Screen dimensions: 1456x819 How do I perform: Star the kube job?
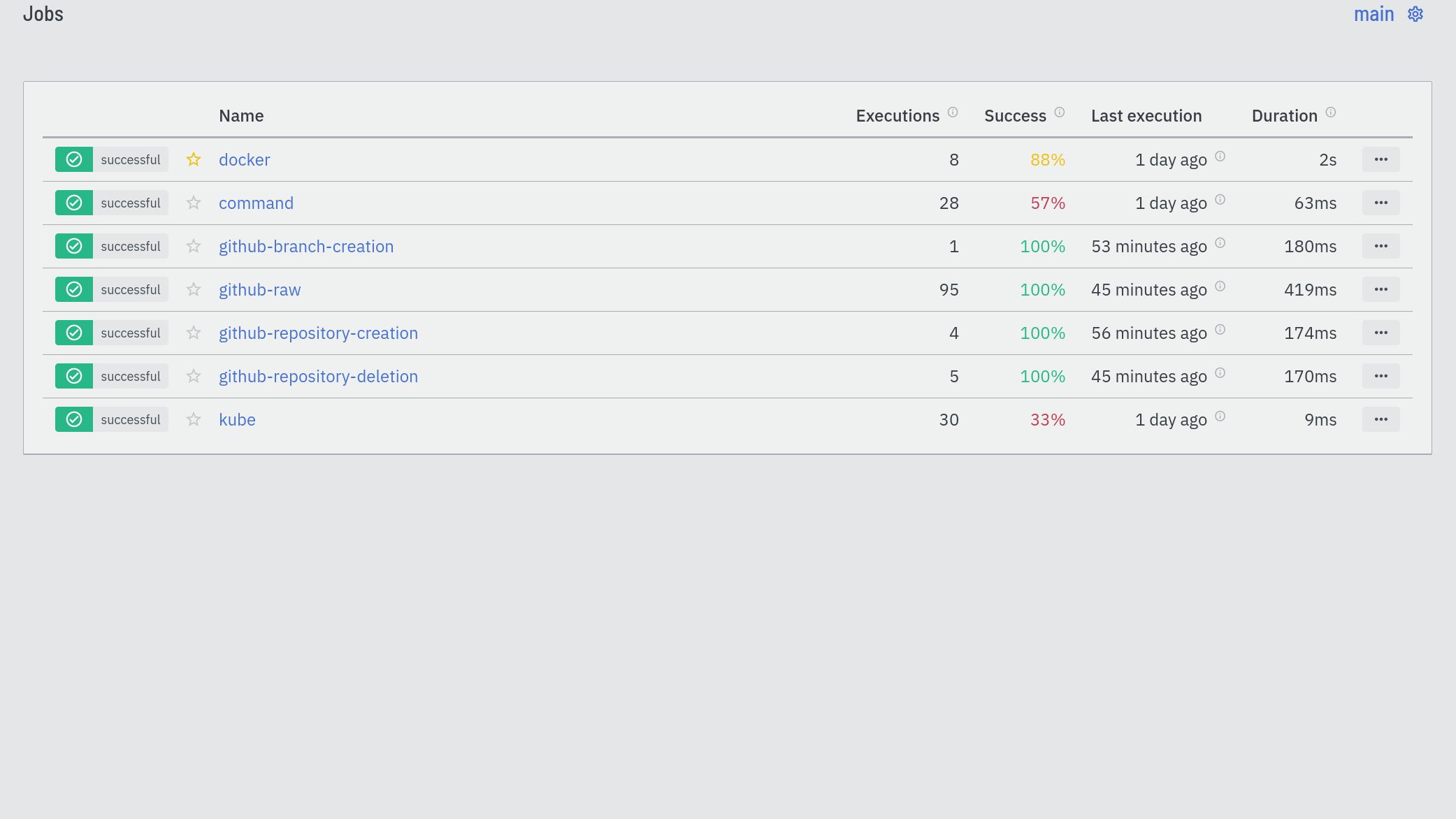pos(193,419)
